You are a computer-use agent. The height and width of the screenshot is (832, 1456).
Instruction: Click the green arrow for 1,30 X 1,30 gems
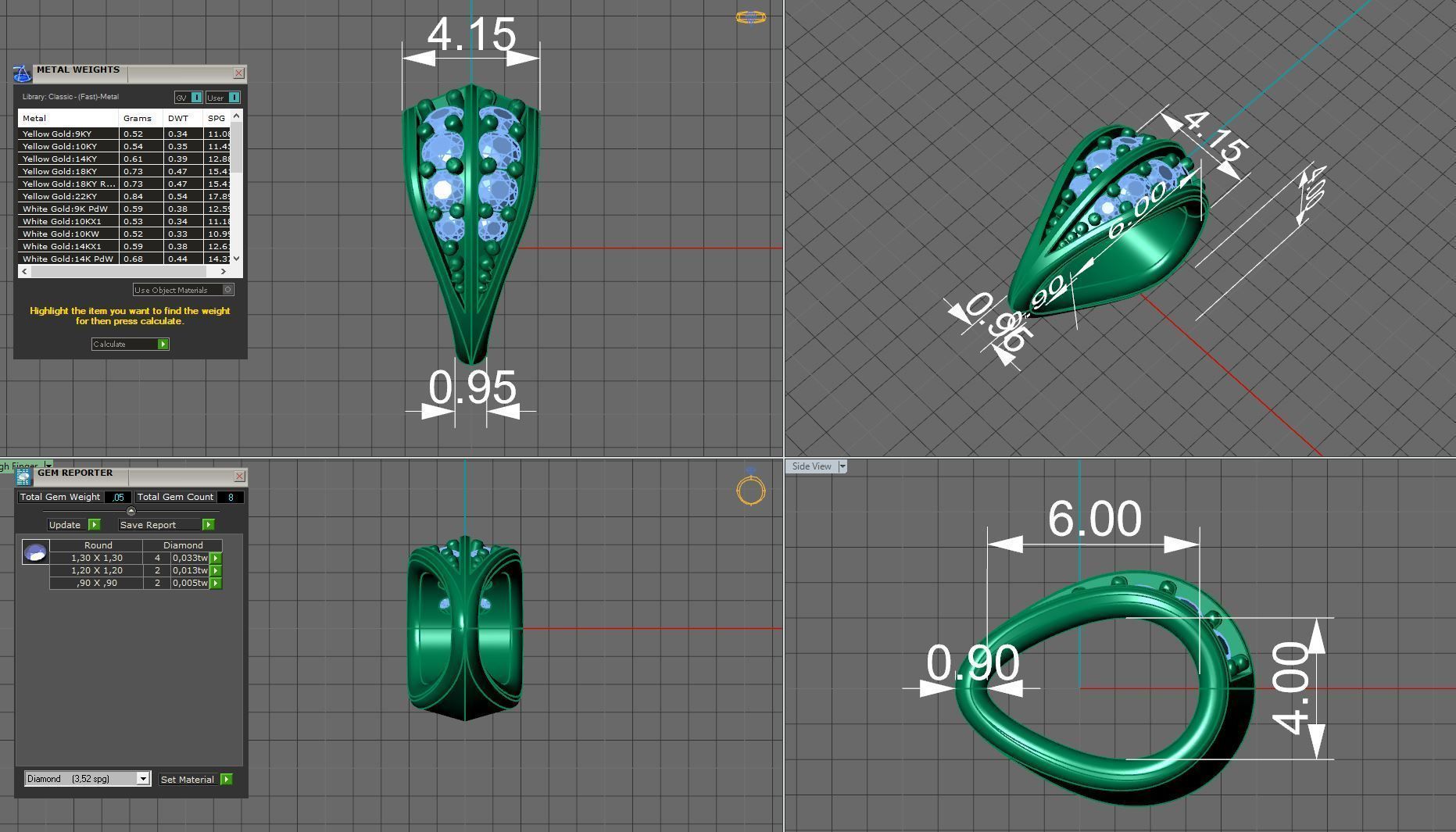click(216, 558)
